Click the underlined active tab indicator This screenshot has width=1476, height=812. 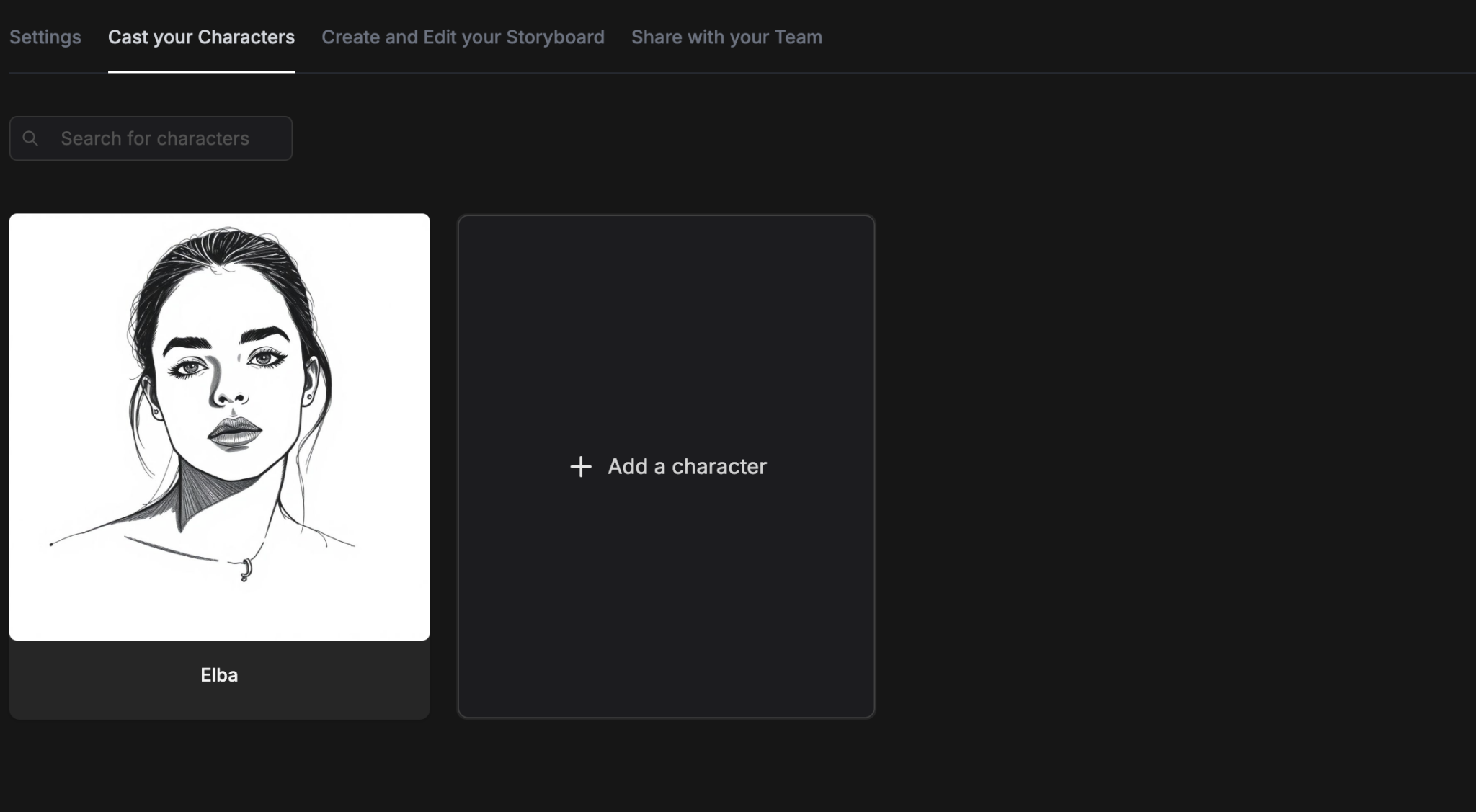[x=202, y=71]
